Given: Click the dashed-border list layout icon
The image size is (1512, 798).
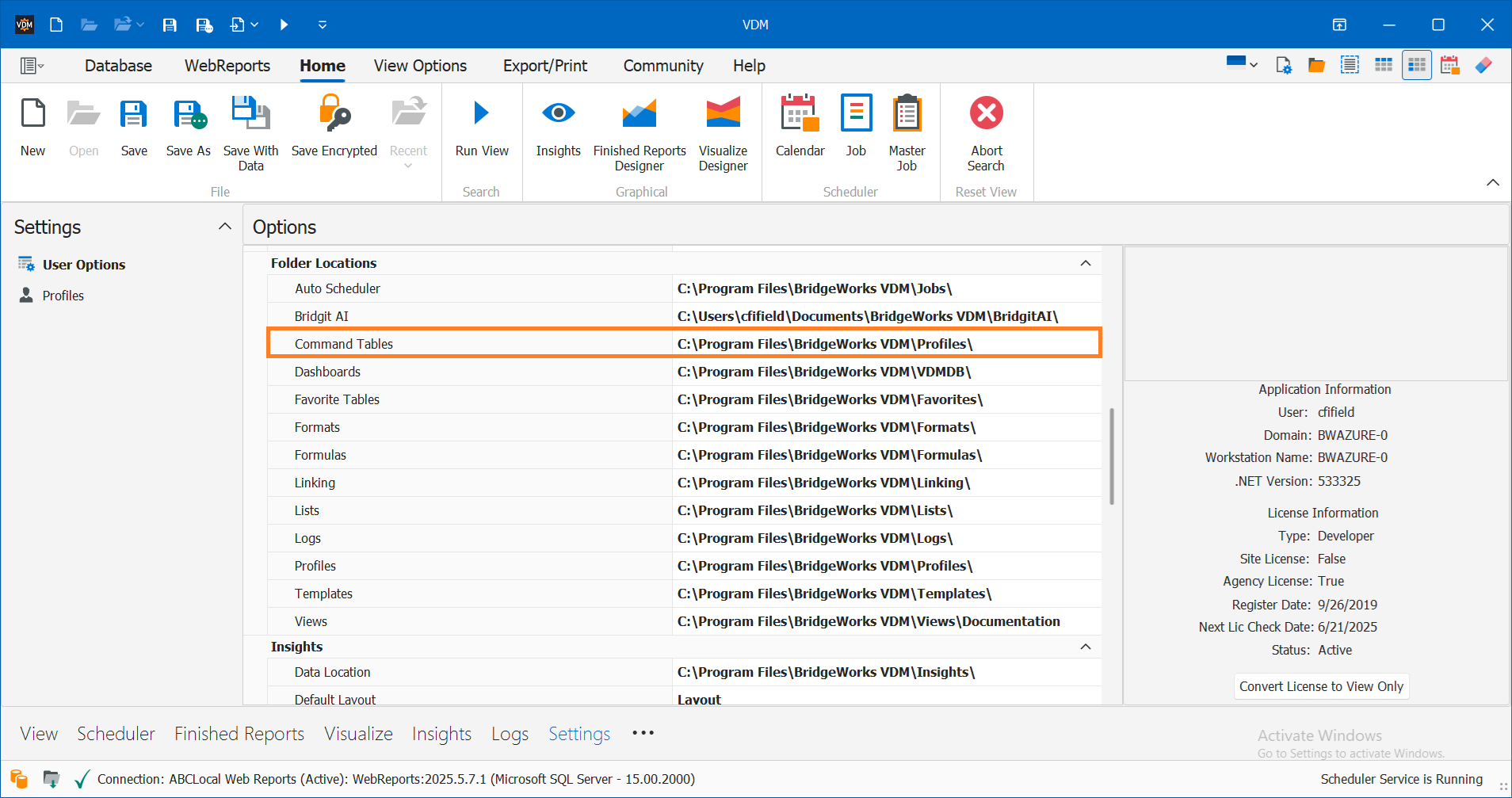Looking at the screenshot, I should (x=1350, y=65).
